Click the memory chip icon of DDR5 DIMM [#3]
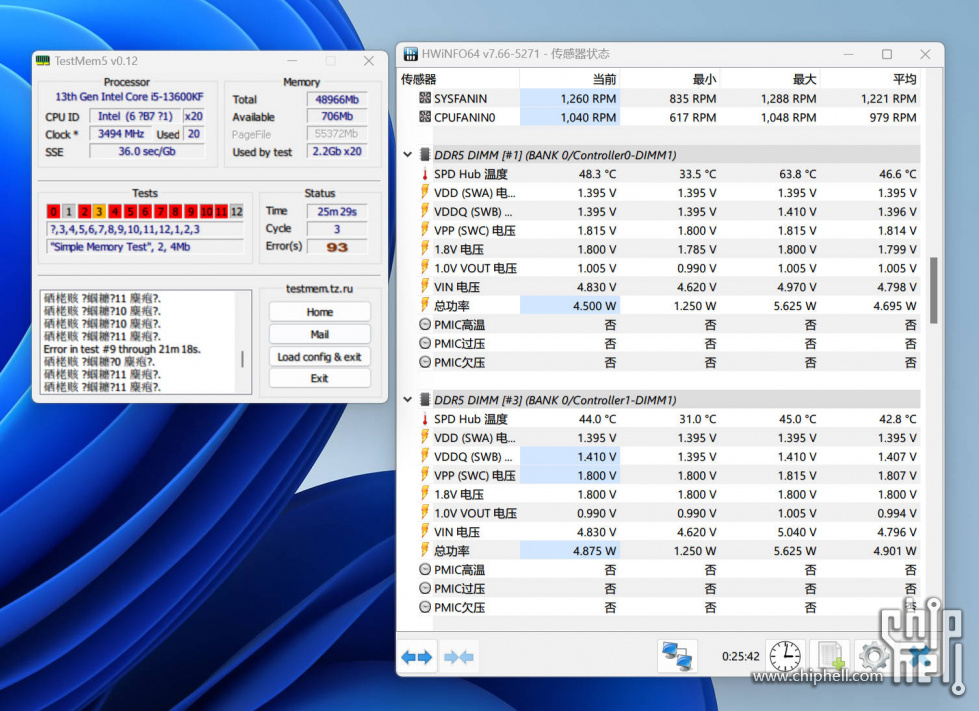 pyautogui.click(x=425, y=400)
